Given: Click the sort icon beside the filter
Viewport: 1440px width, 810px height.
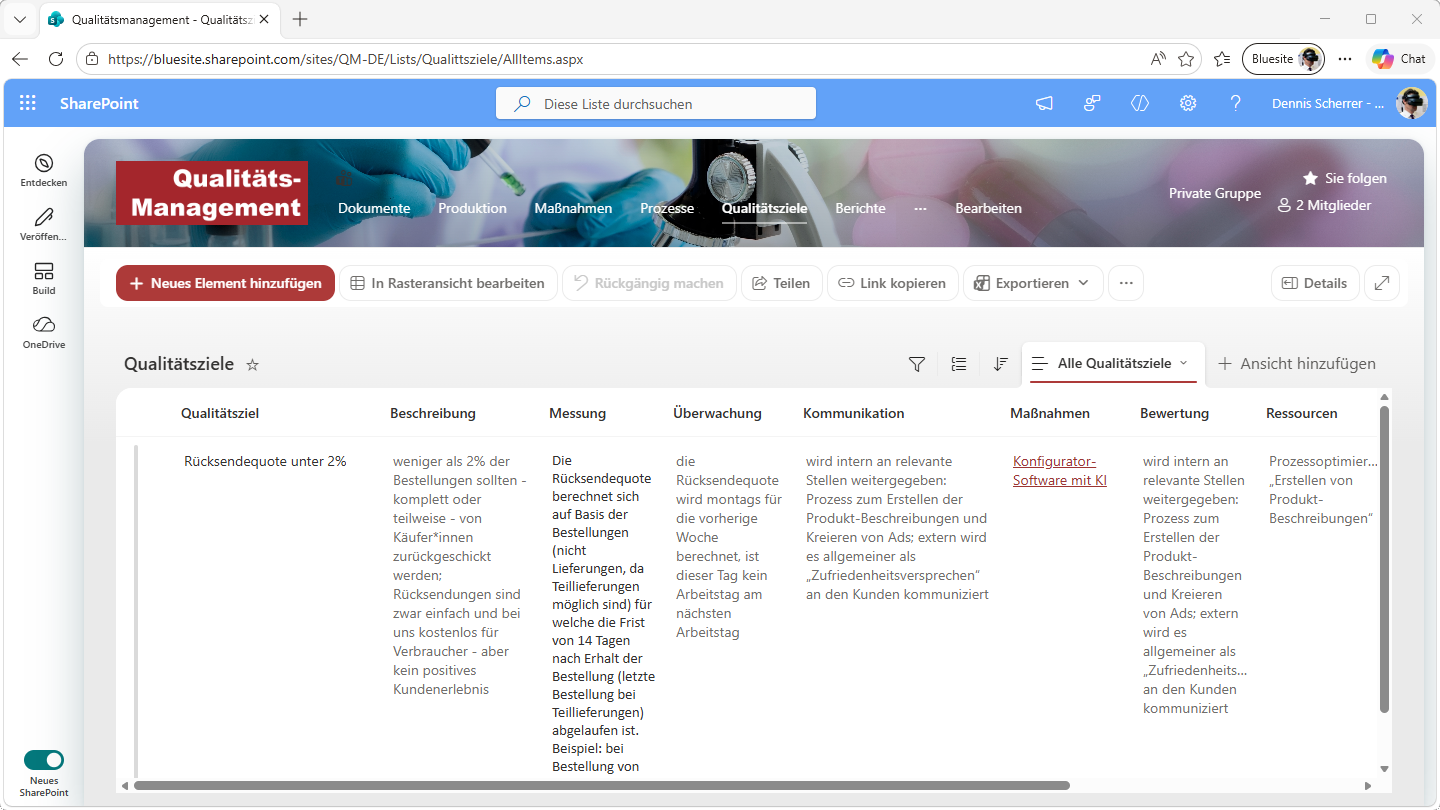Looking at the screenshot, I should 1000,364.
